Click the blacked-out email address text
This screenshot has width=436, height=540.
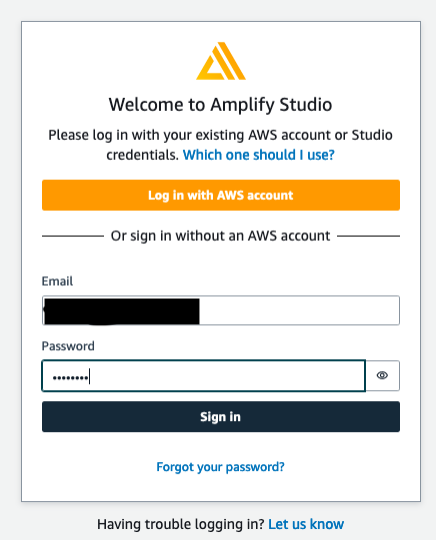click(122, 311)
